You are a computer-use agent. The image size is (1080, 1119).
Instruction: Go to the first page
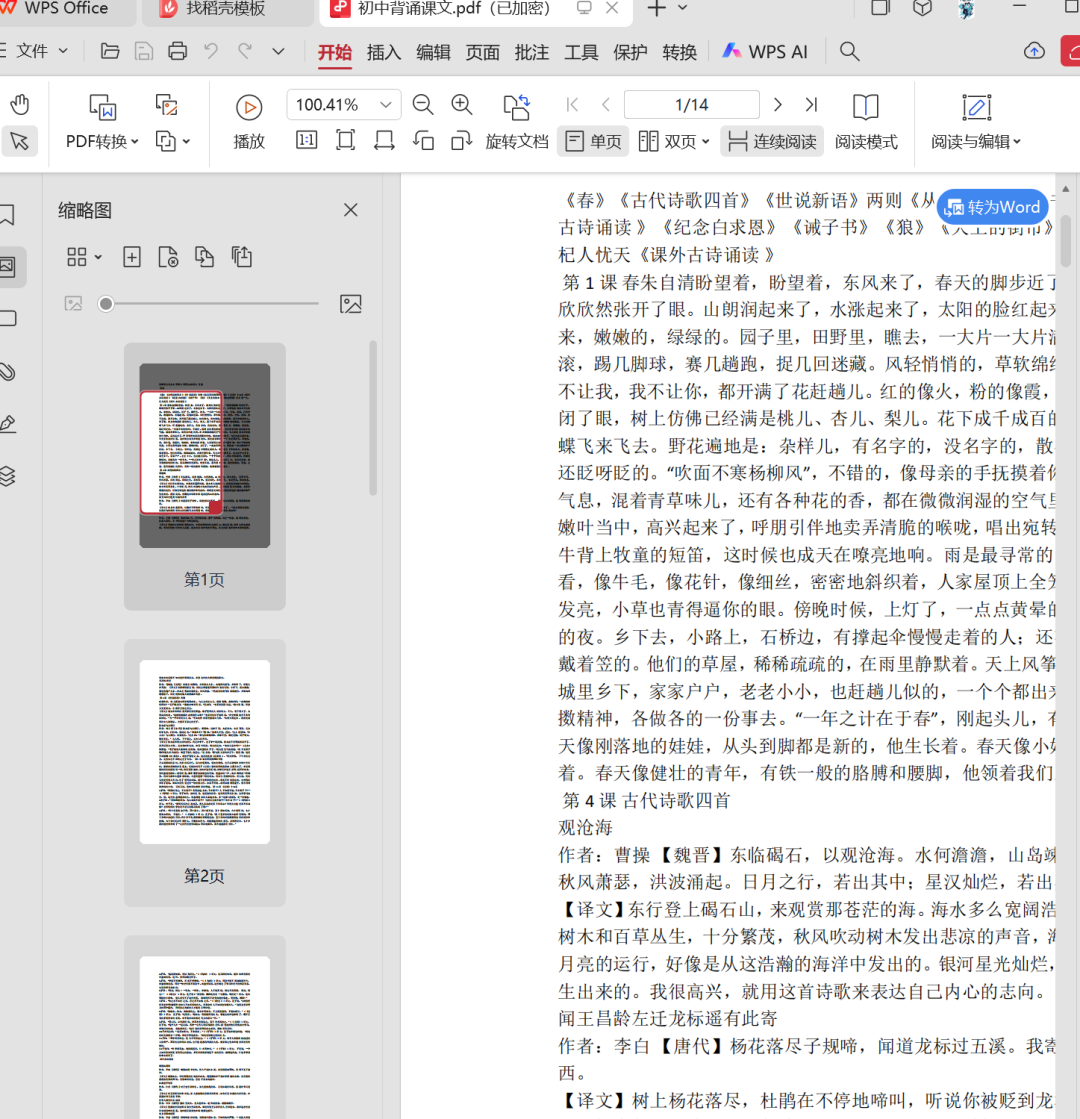coord(572,105)
